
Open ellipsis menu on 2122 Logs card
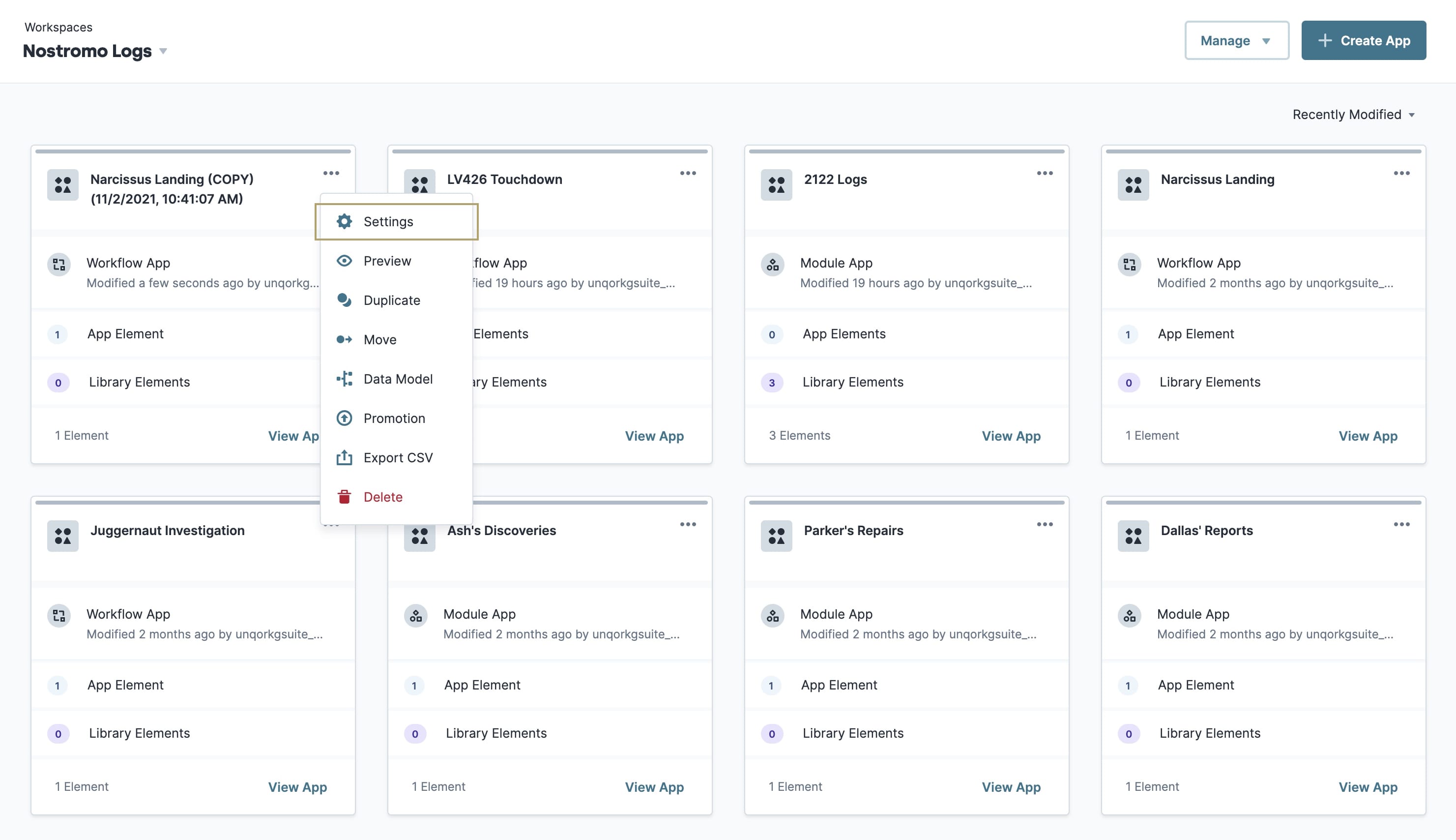tap(1044, 173)
